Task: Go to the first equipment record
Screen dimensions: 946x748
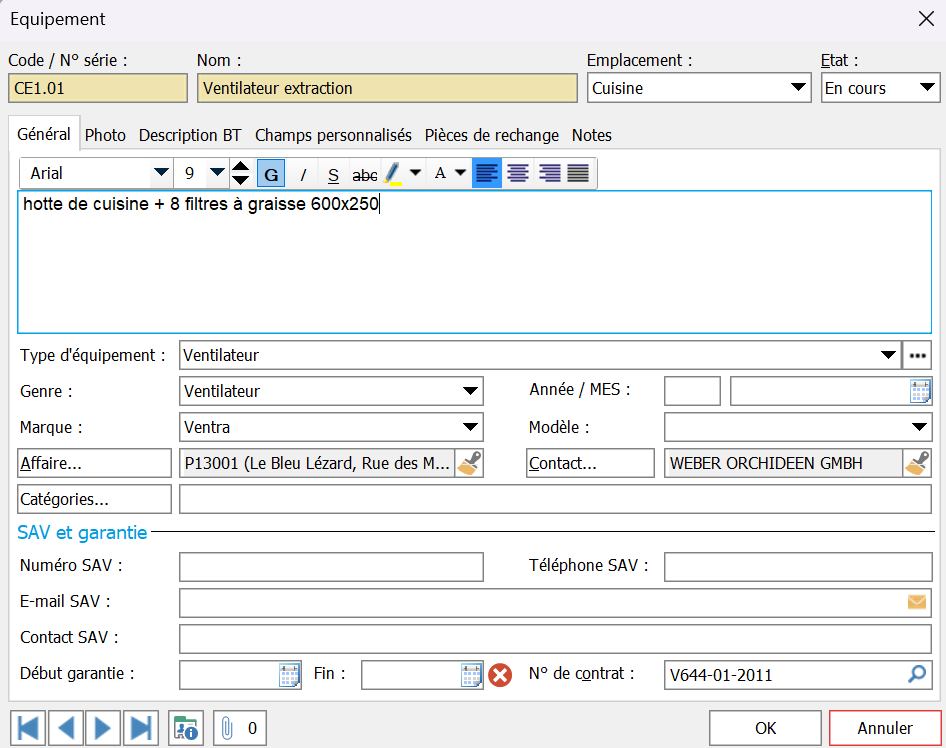Action: [x=27, y=728]
